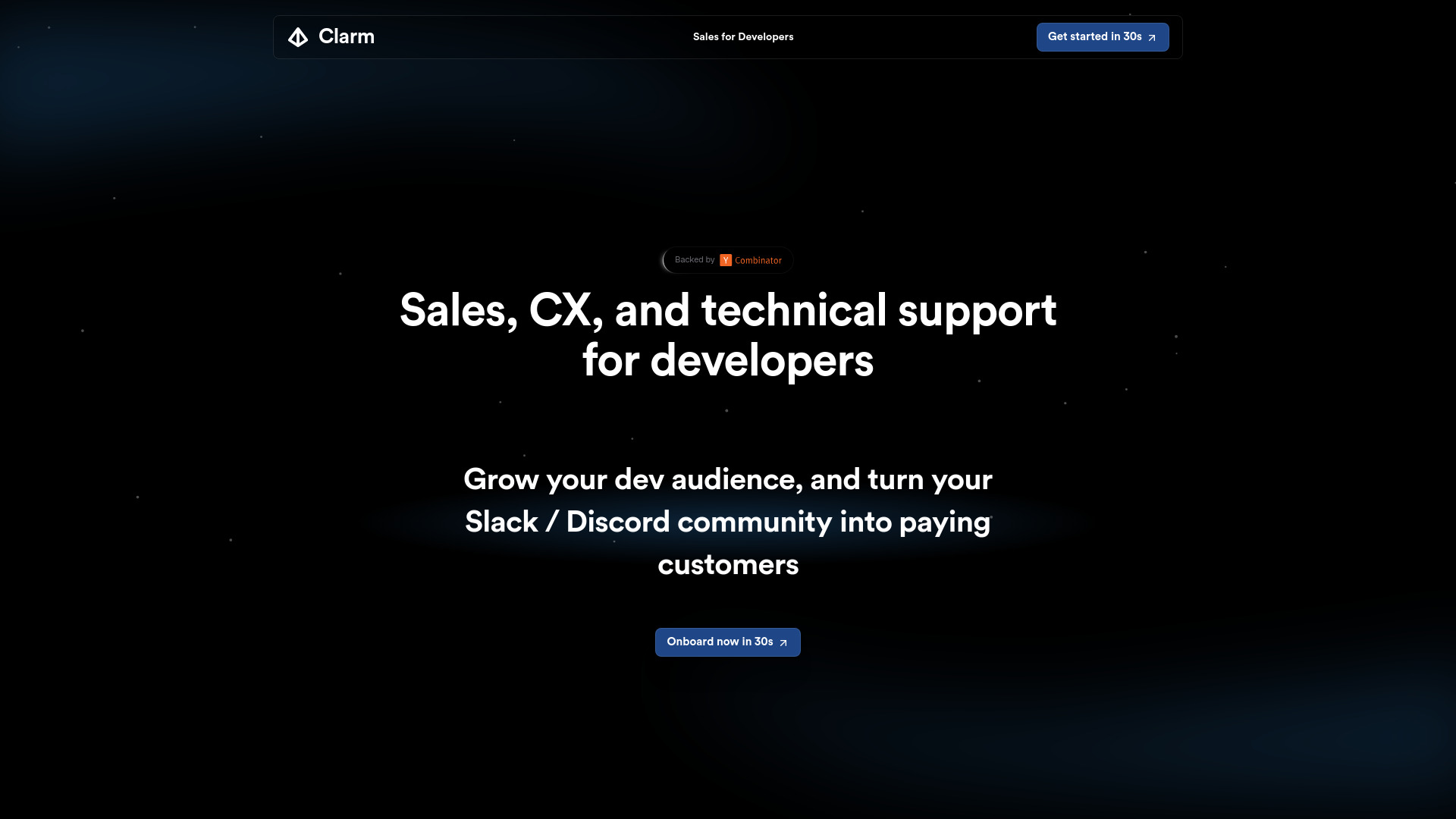
Task: Click the 'for developers' headline line
Action: [727, 360]
